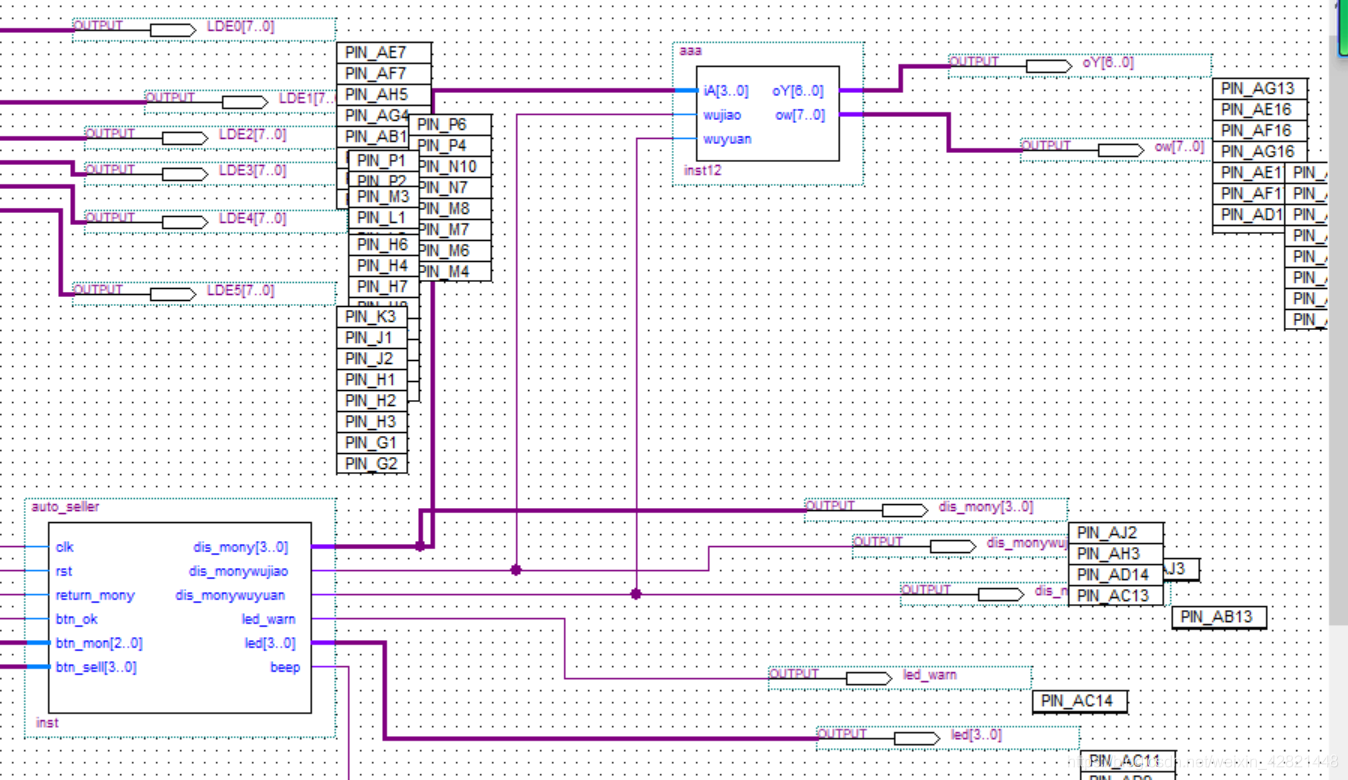Select the dis_mony[3..0] output pin symbol
Screen dimensions: 1348x780
[905, 510]
